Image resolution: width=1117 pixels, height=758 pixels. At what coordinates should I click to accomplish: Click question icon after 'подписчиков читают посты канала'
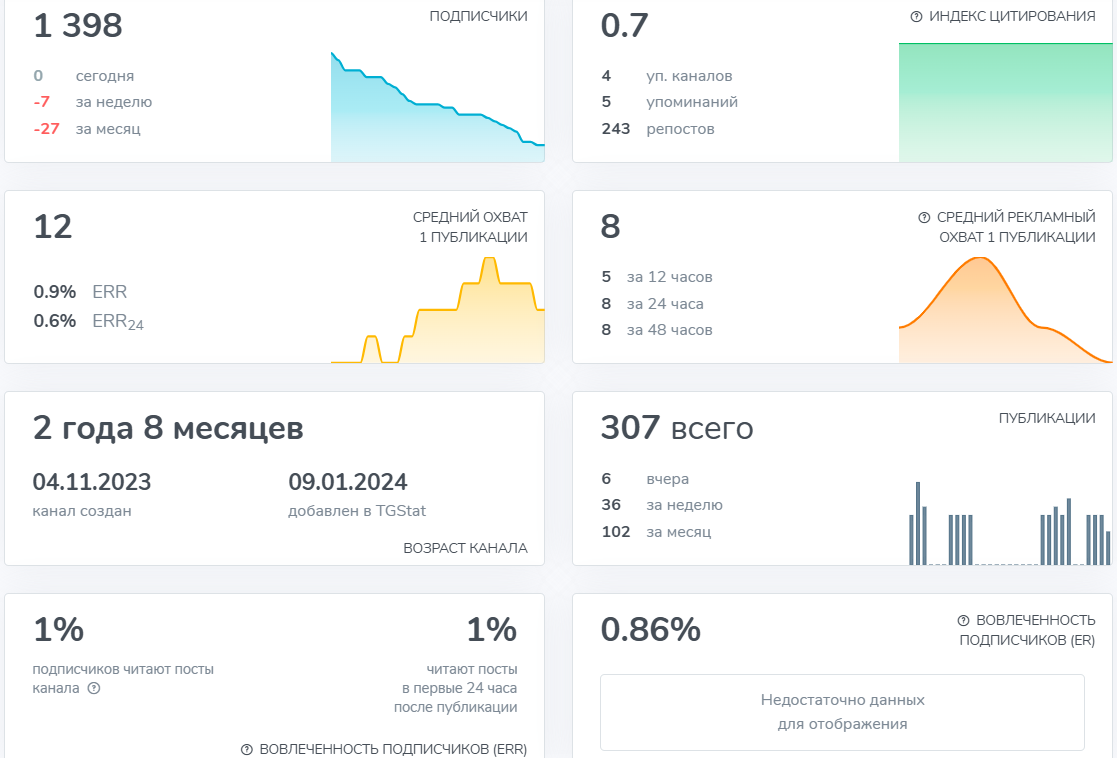coord(94,688)
